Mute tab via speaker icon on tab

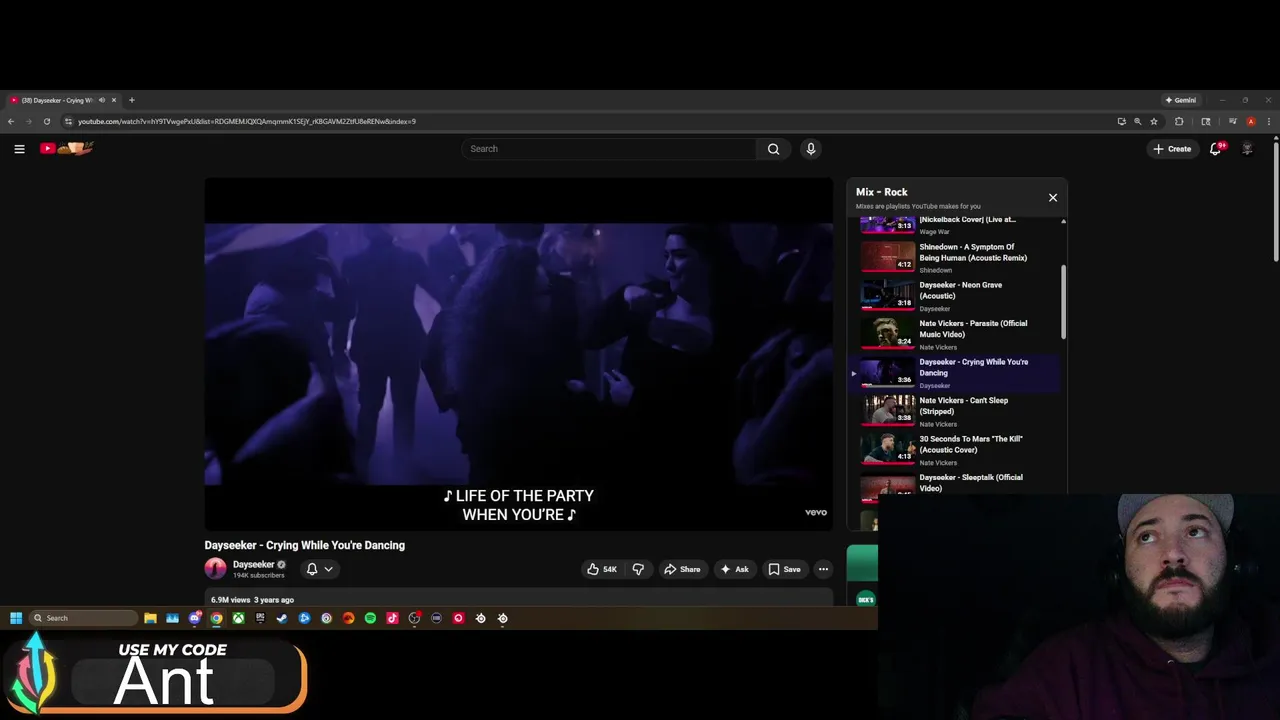pos(102,100)
